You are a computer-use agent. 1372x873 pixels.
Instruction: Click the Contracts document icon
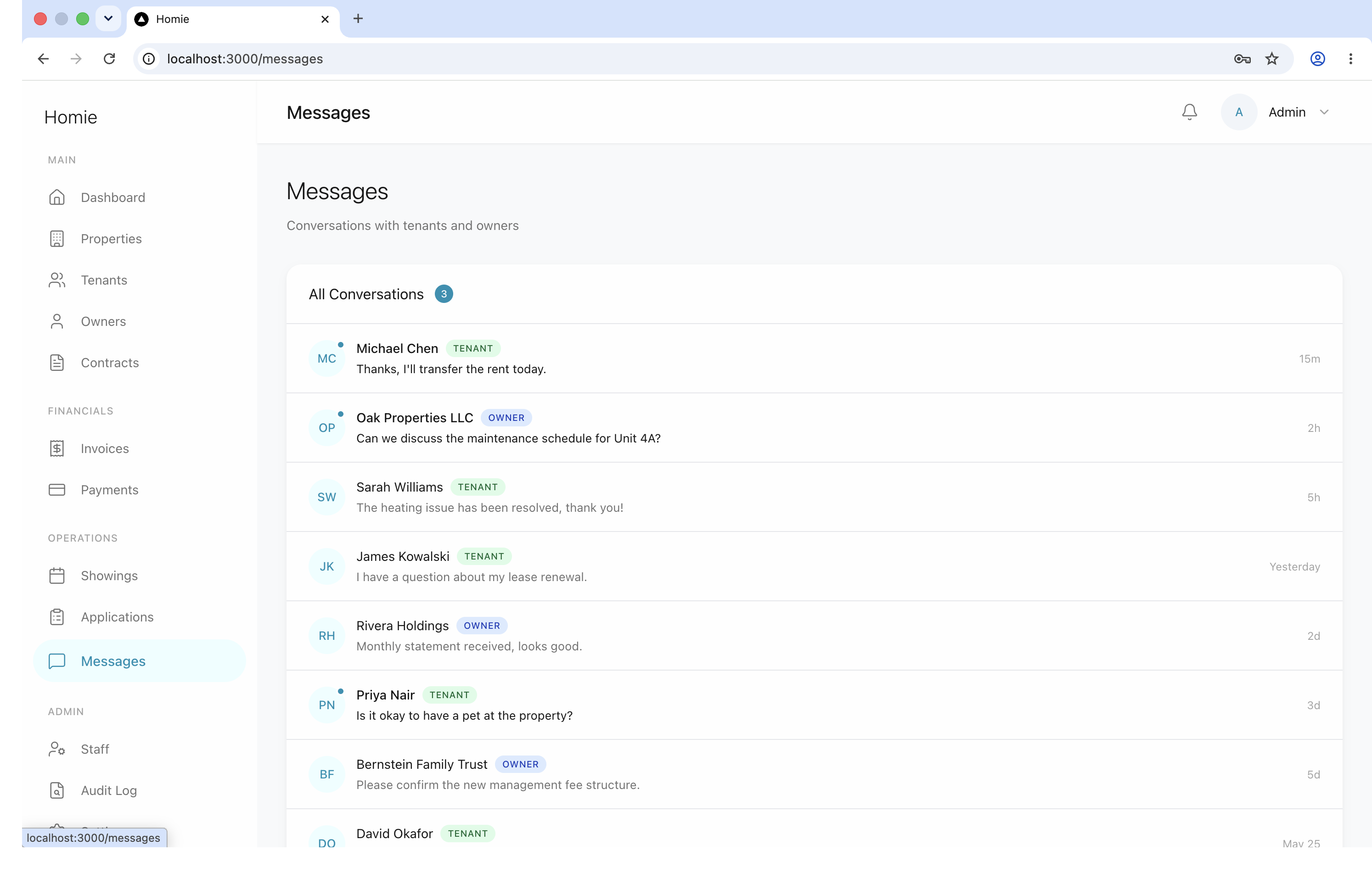57,363
